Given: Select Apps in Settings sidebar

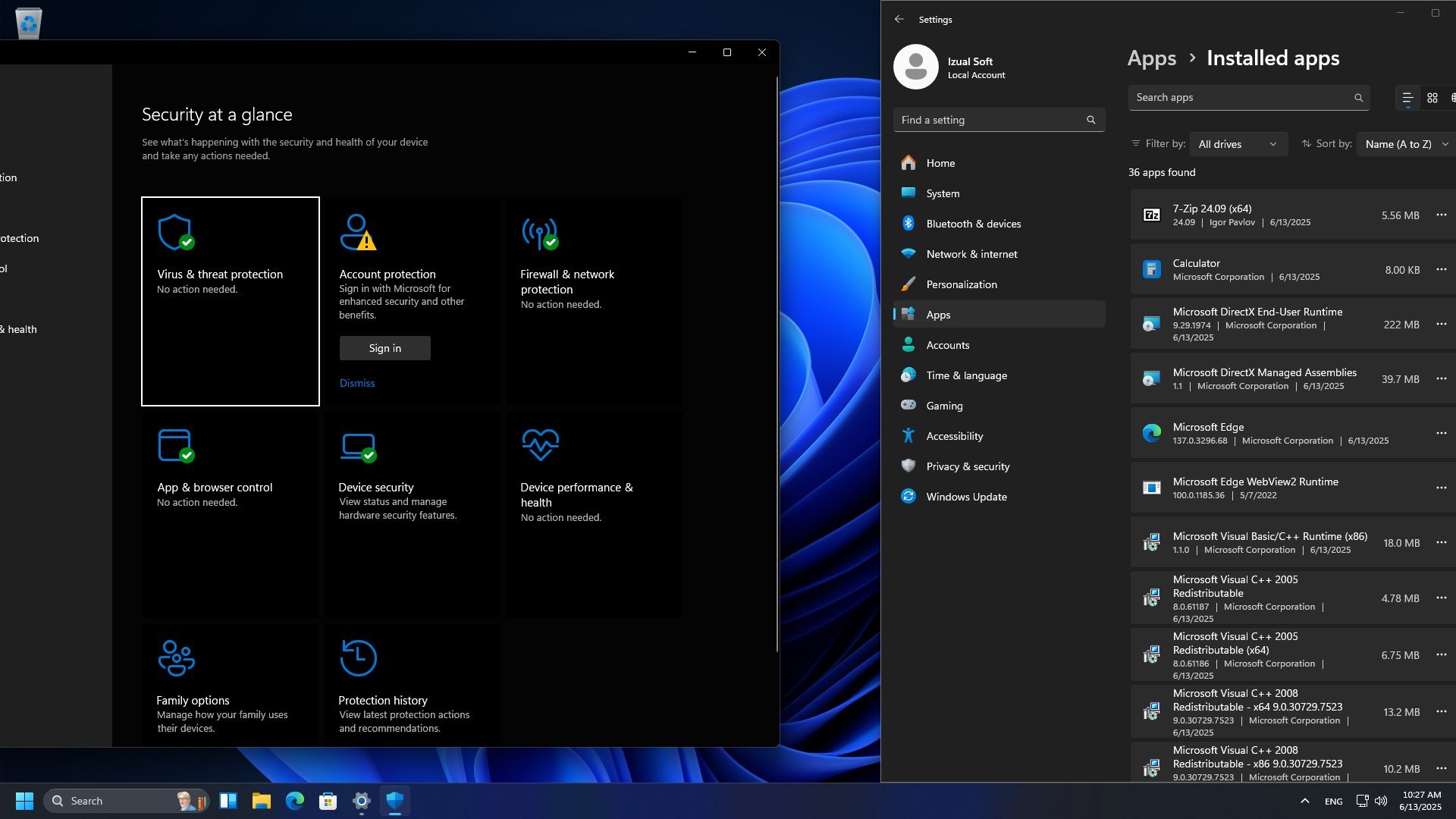Looking at the screenshot, I should 999,315.
